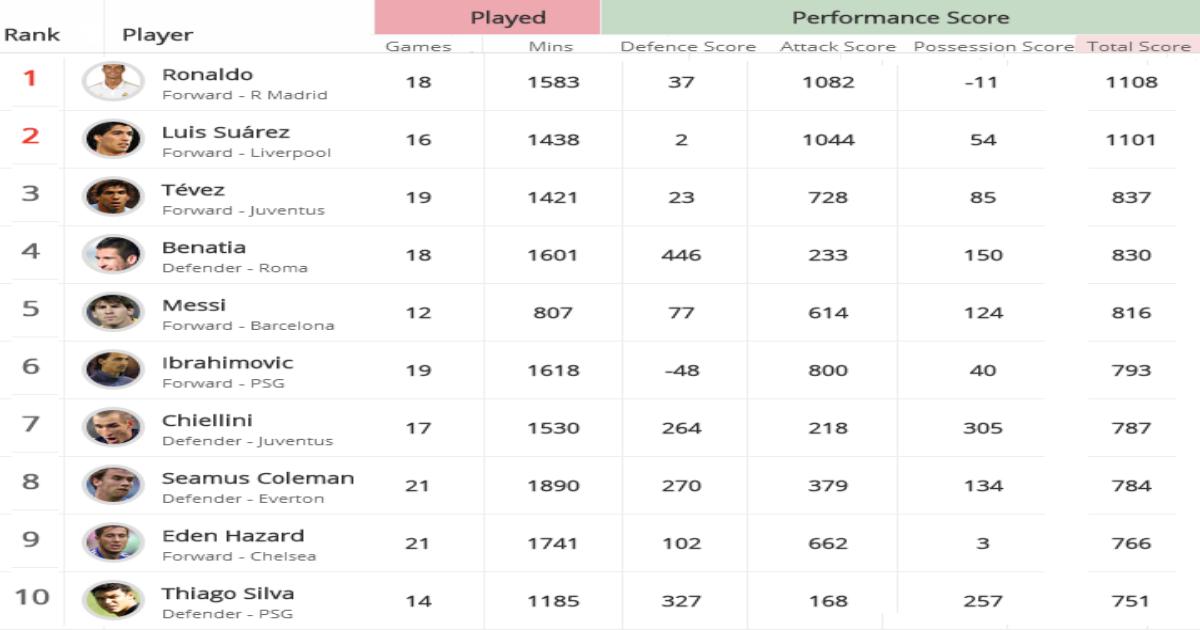Open Luis Suárez's profile photo

pyautogui.click(x=112, y=139)
